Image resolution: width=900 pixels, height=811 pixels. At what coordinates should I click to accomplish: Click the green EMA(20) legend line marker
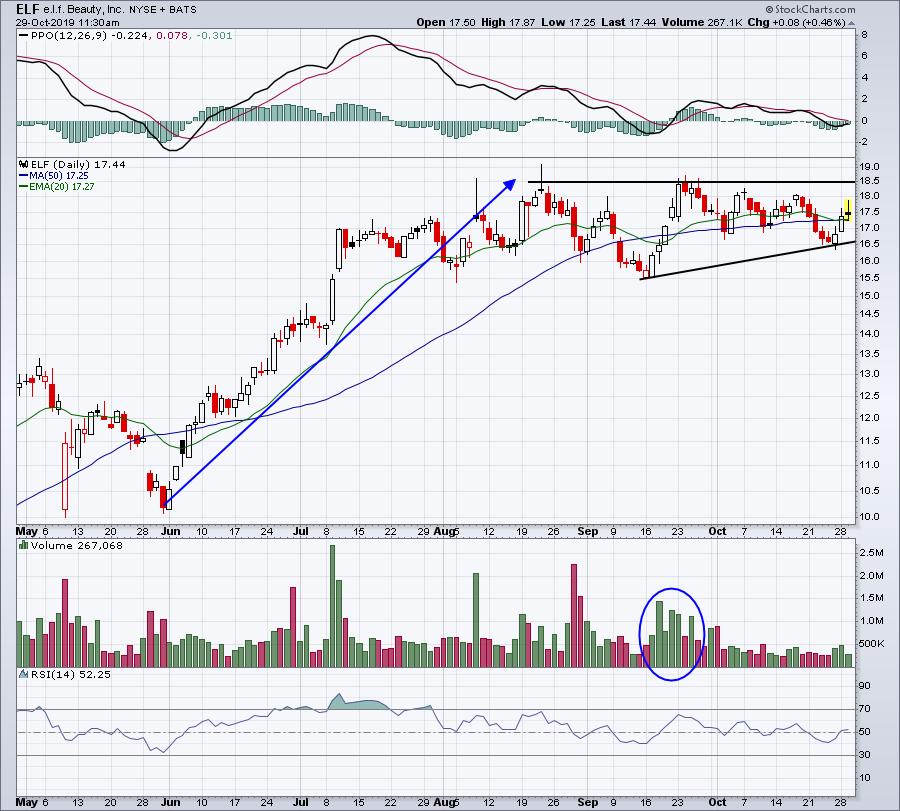pos(23,187)
